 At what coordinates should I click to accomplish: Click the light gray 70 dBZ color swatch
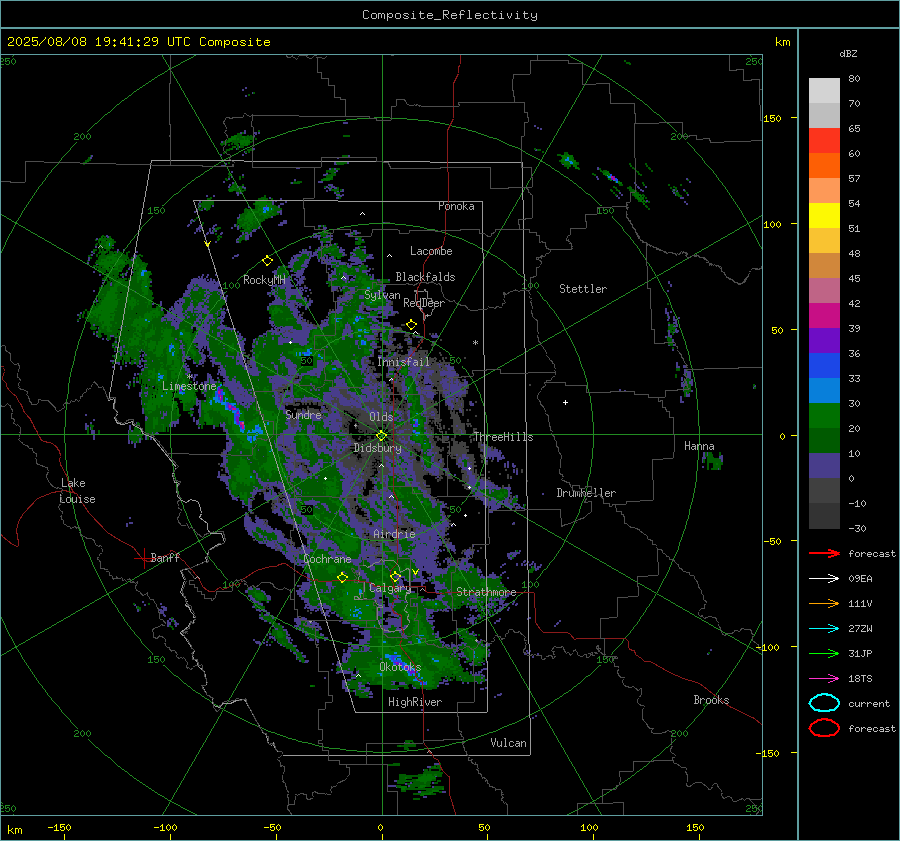click(824, 91)
